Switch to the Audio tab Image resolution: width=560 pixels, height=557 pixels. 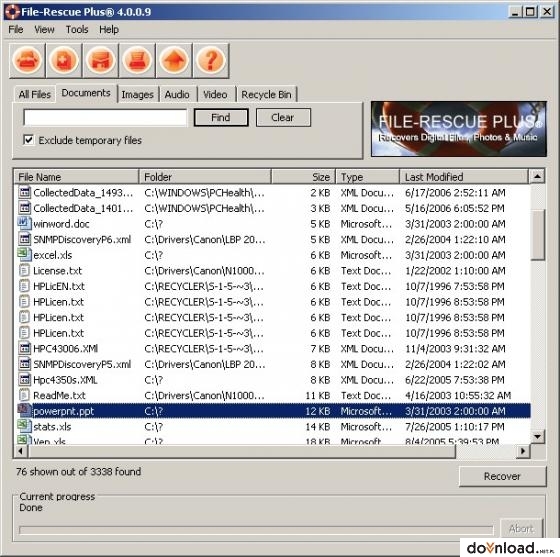(x=177, y=95)
